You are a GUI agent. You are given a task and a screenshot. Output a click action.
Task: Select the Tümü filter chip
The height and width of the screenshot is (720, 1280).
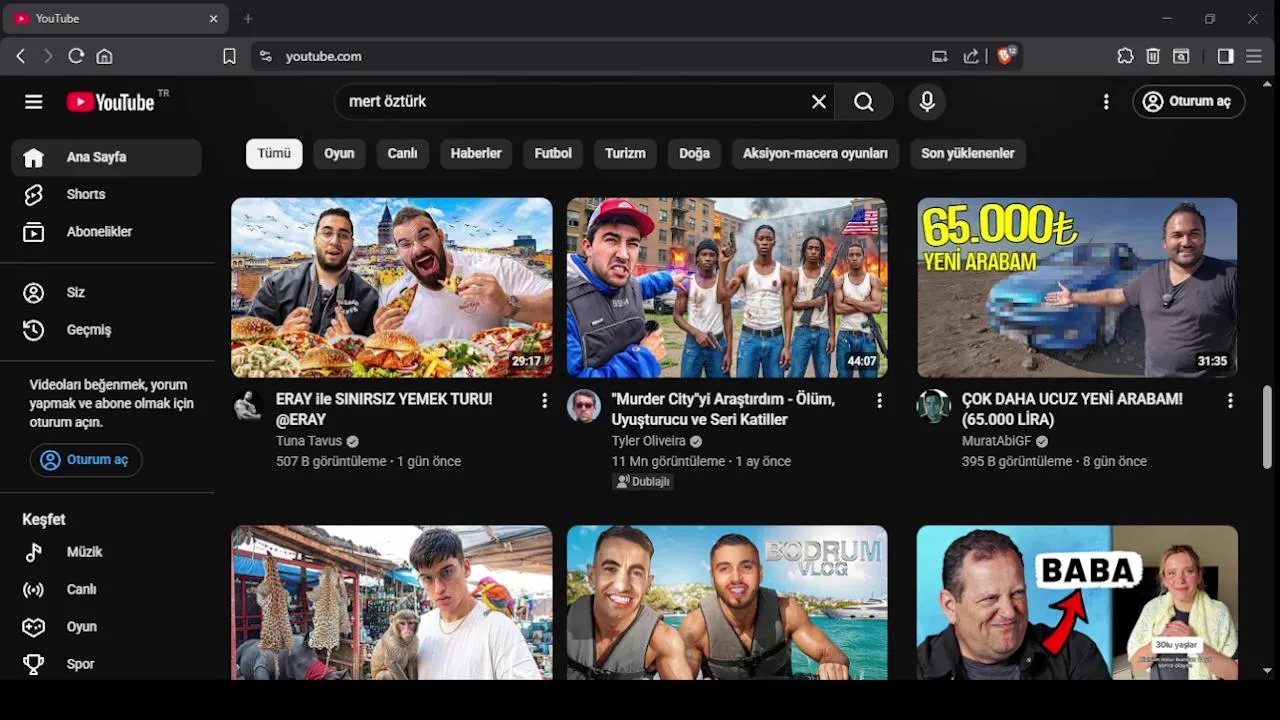click(274, 153)
